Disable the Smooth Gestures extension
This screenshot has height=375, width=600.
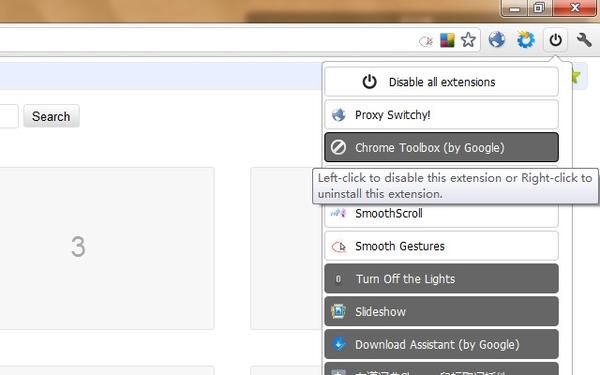click(x=441, y=246)
